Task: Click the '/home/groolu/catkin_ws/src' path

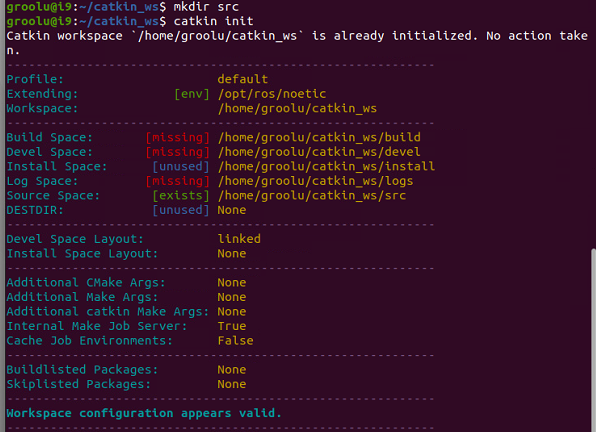Action: click(x=312, y=195)
